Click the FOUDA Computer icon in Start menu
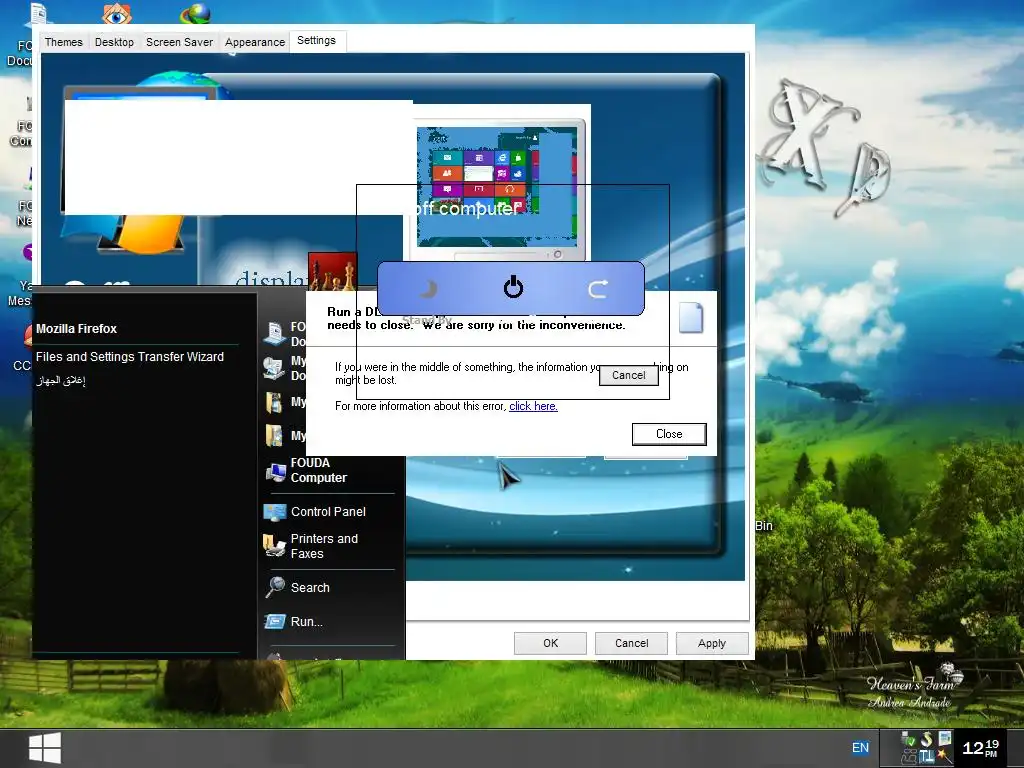 [276, 471]
